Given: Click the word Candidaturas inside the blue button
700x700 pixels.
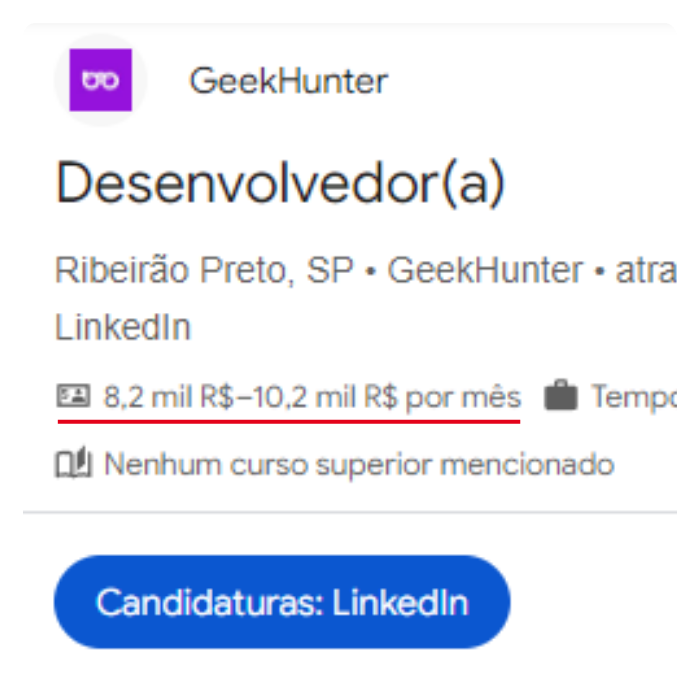Looking at the screenshot, I should [x=207, y=602].
